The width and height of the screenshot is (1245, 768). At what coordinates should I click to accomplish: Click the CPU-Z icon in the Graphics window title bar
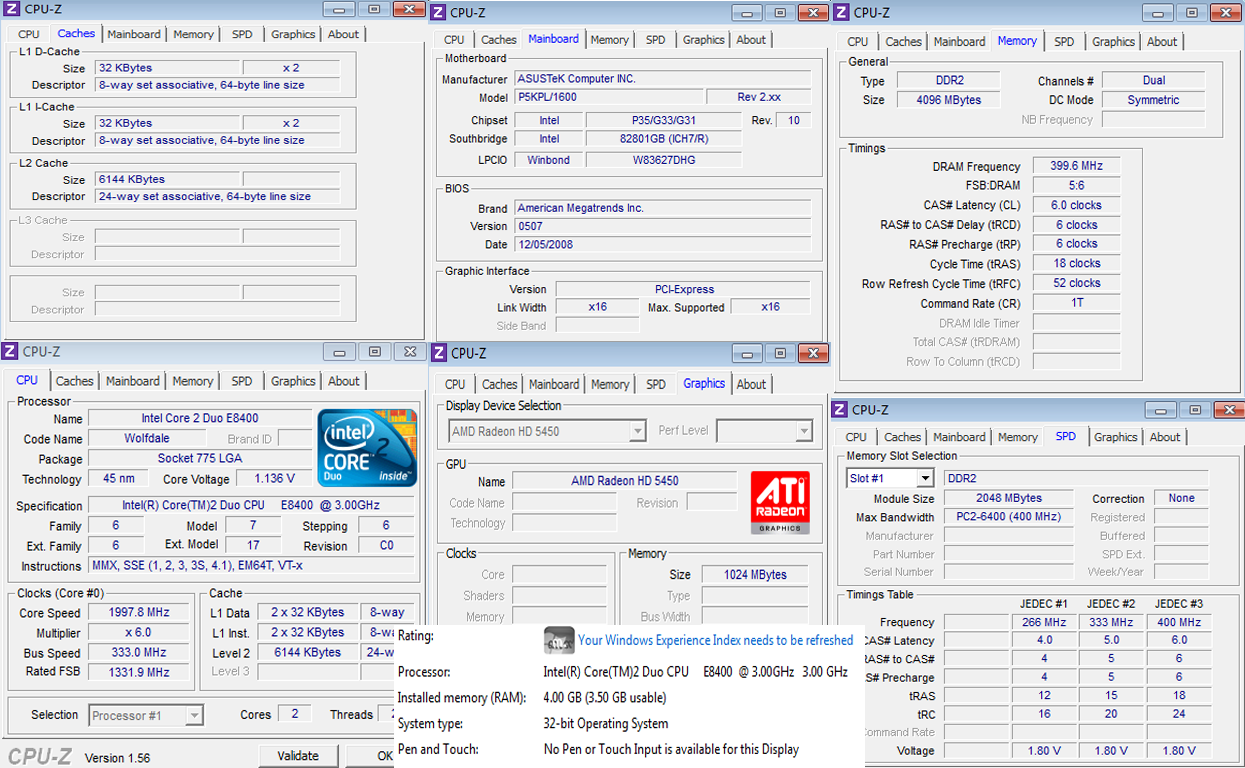coord(439,353)
